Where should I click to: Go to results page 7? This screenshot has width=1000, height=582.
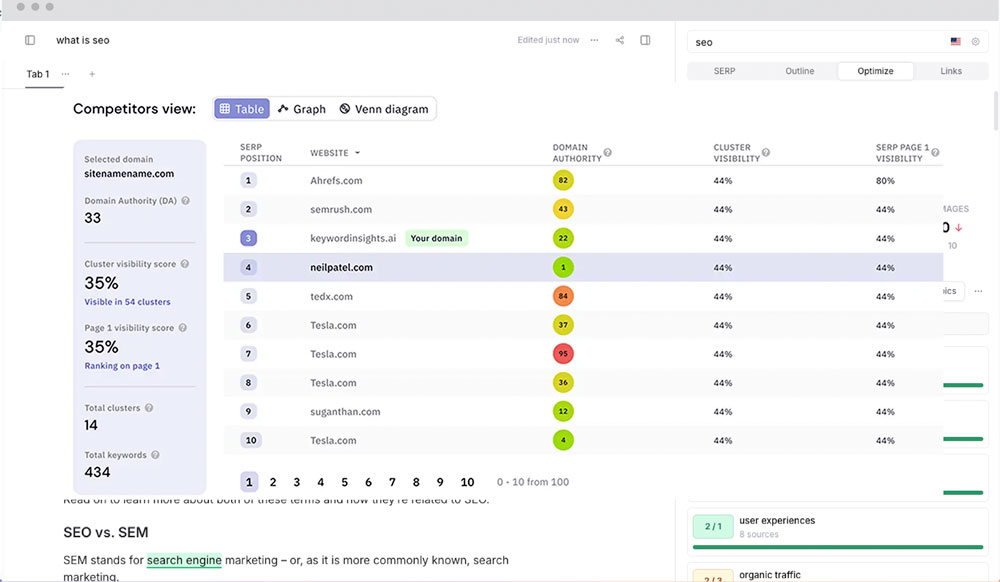tap(392, 482)
